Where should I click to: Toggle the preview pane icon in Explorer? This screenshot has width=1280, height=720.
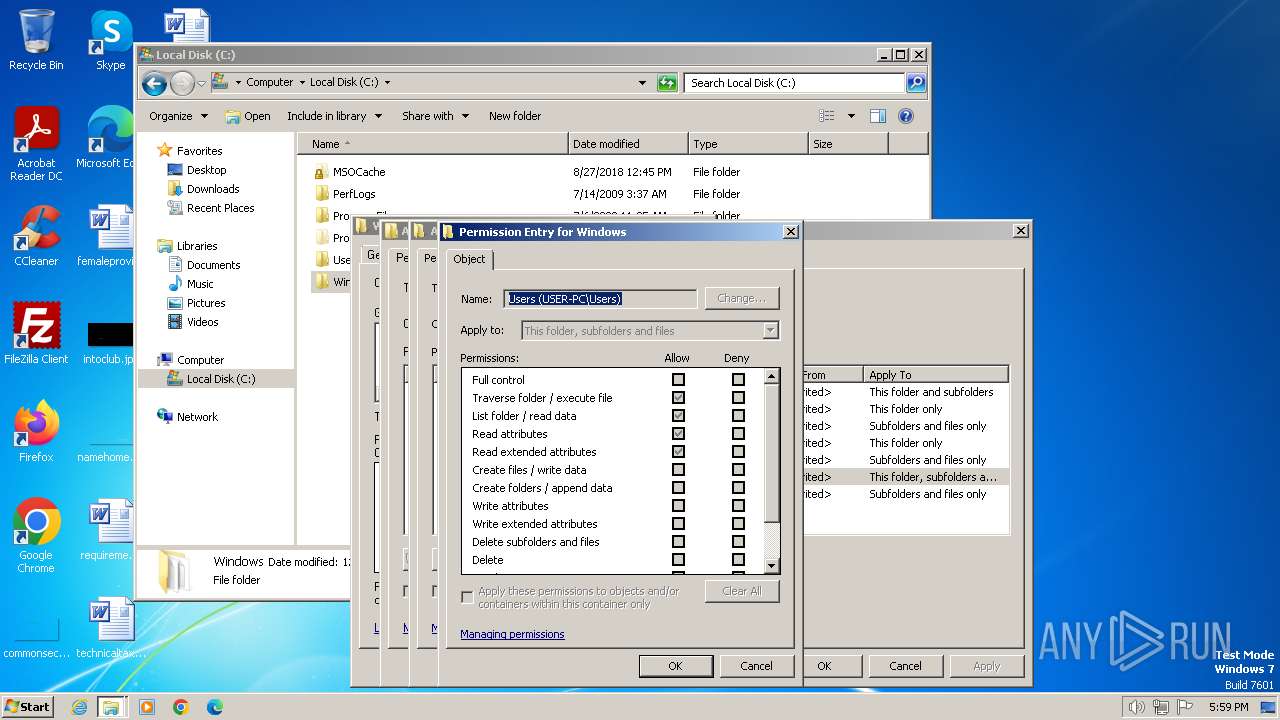tap(878, 116)
